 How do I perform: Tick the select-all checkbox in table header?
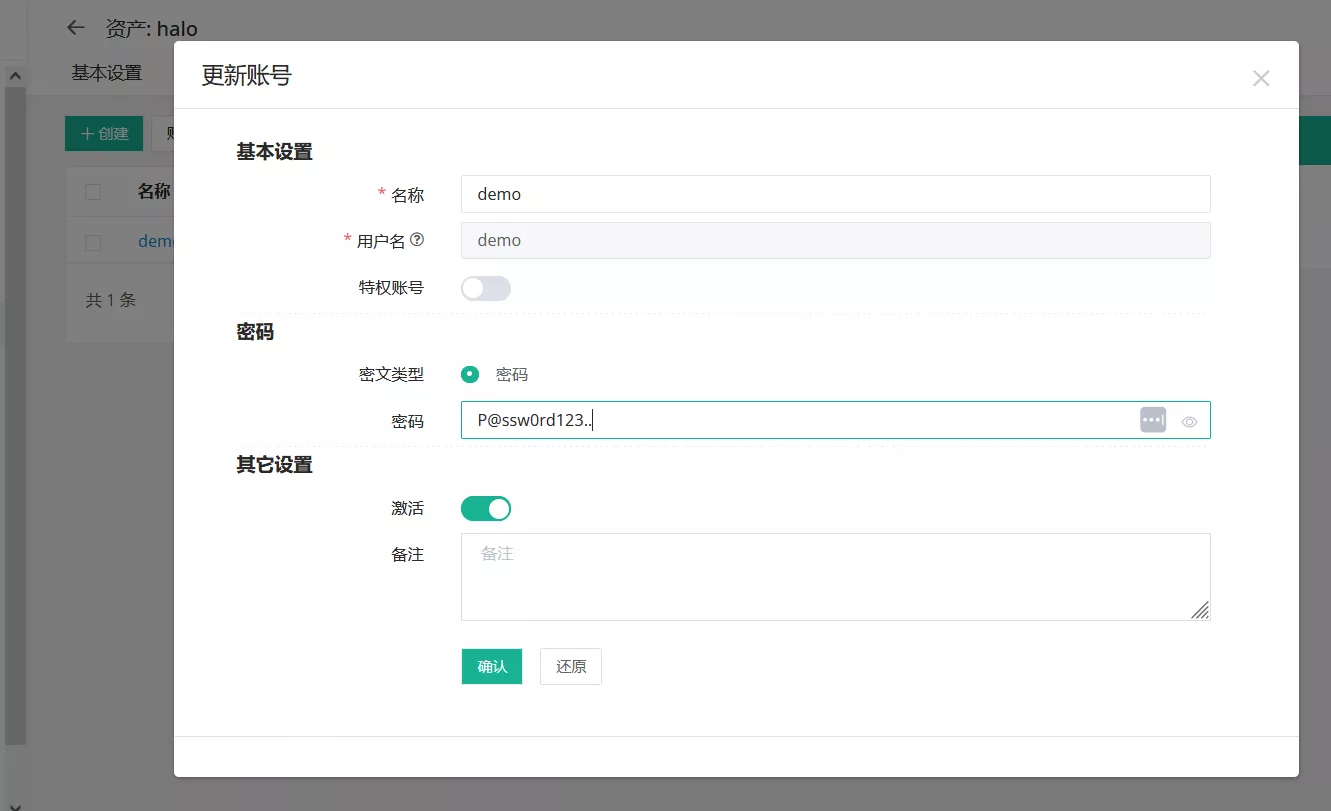pos(93,192)
